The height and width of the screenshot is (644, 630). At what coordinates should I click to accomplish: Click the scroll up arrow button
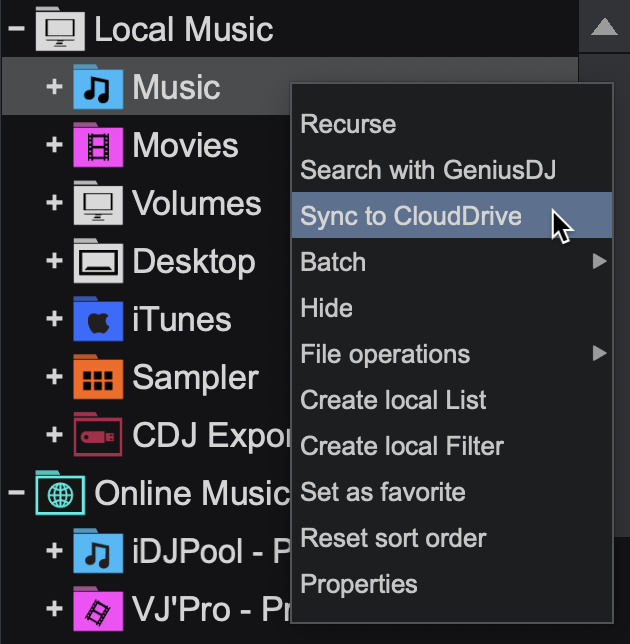604,27
